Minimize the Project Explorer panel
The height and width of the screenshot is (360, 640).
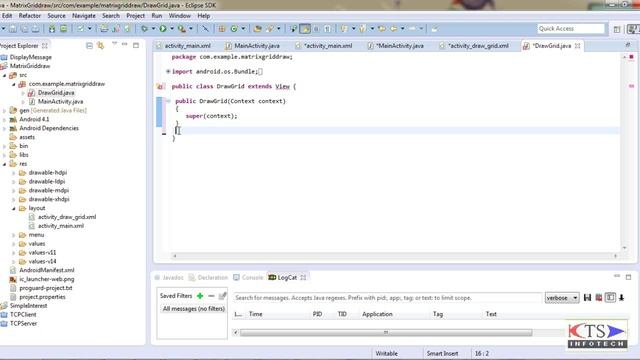pyautogui.click(x=125, y=44)
